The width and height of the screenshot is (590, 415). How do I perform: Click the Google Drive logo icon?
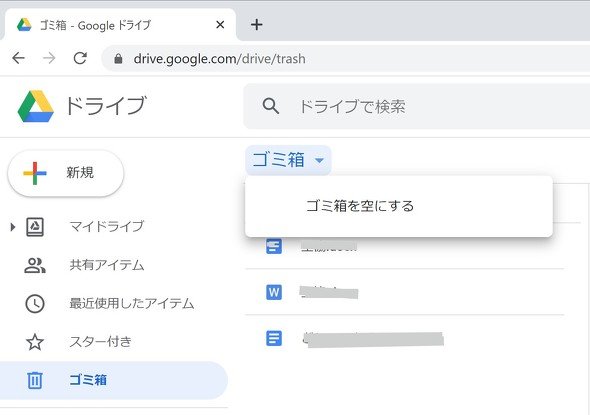click(x=36, y=106)
